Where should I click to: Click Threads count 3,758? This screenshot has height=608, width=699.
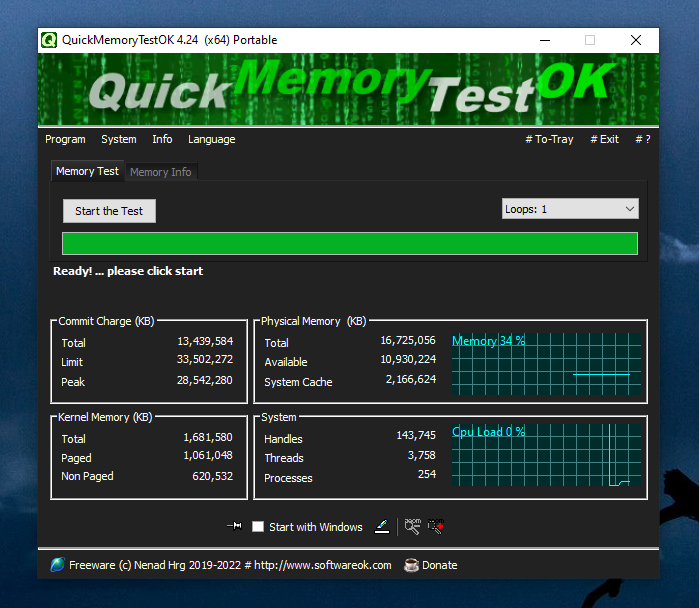click(421, 455)
